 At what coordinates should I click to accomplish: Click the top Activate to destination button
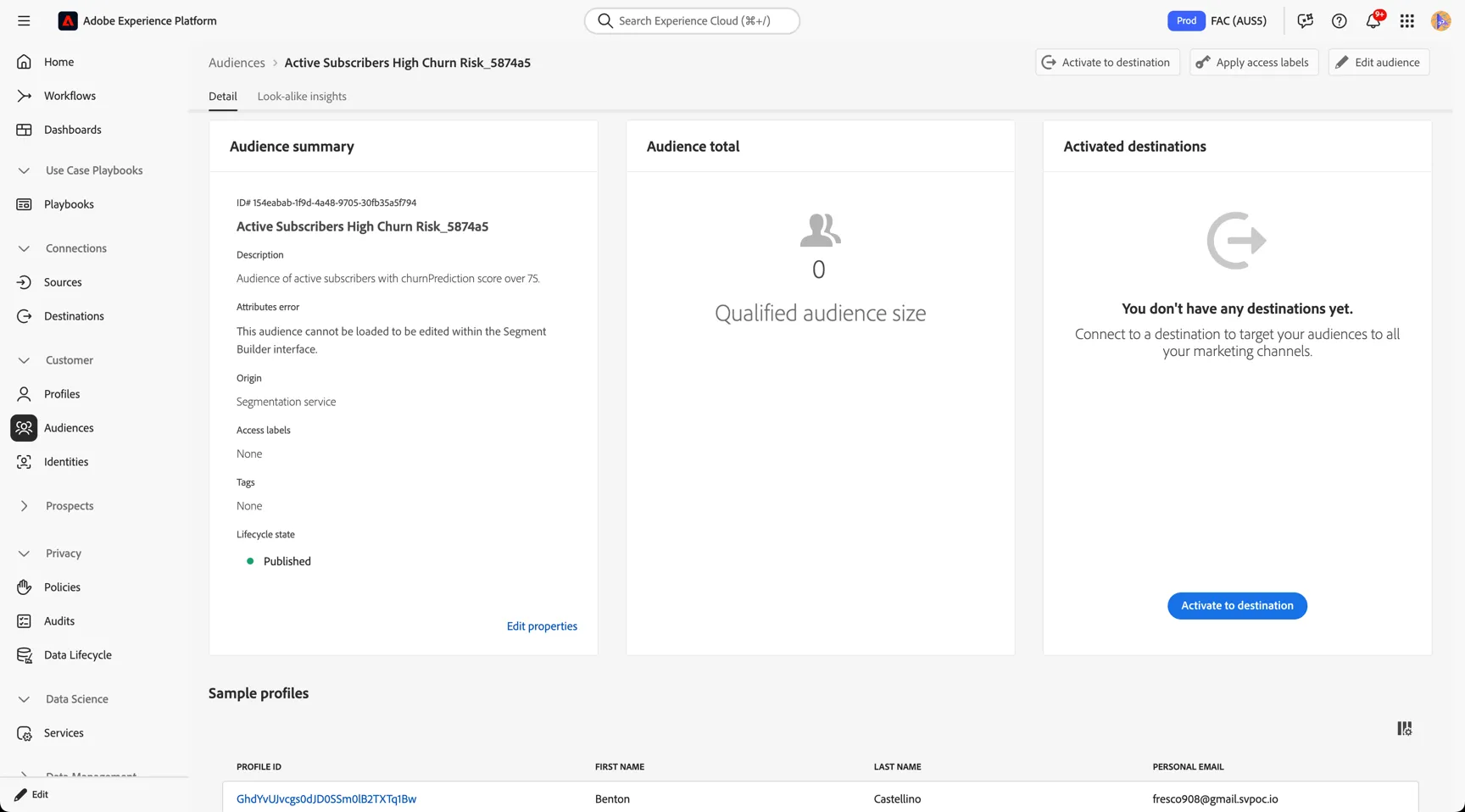click(1107, 63)
